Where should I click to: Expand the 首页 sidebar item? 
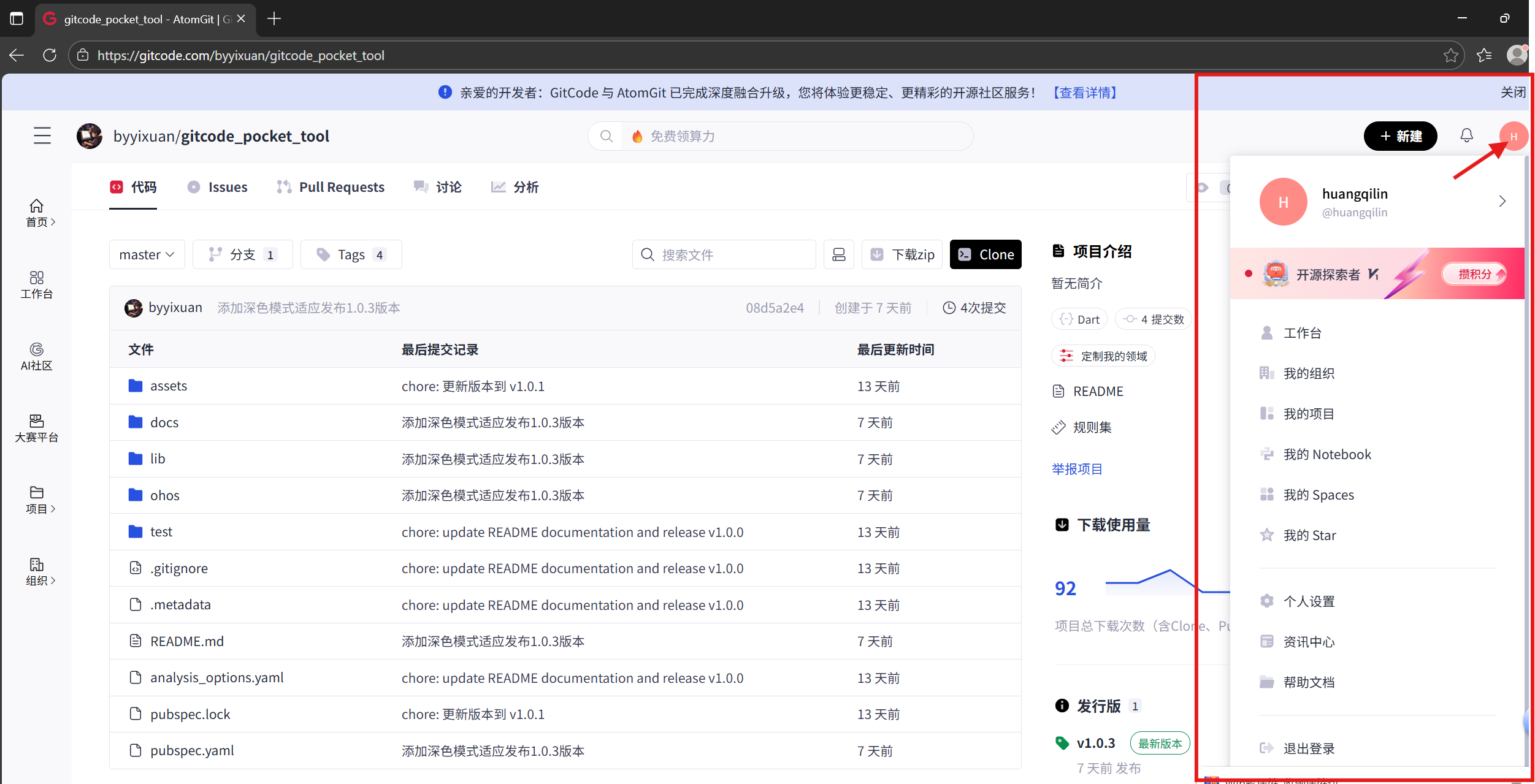click(x=37, y=213)
